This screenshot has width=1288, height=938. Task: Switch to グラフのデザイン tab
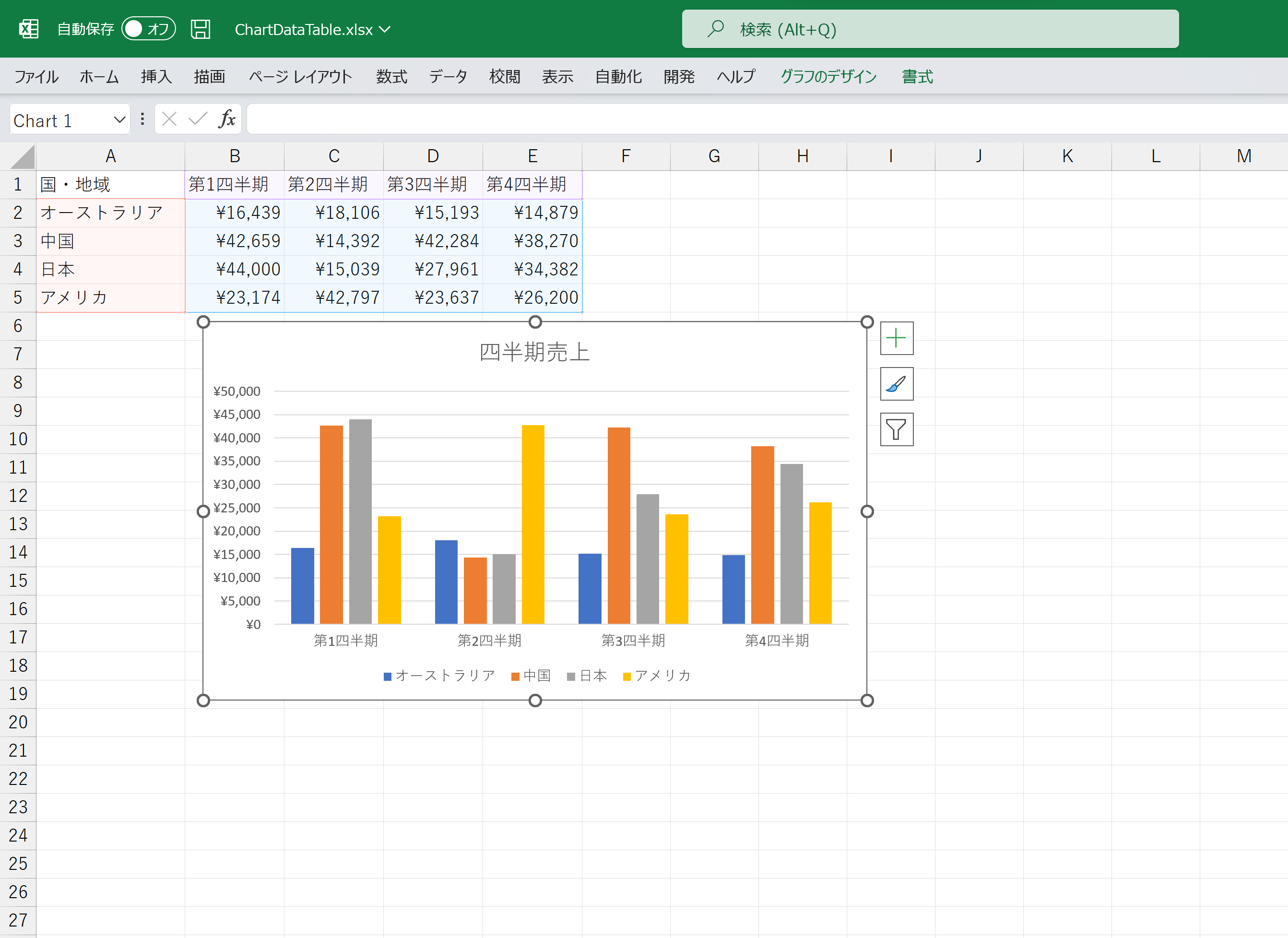click(x=828, y=77)
